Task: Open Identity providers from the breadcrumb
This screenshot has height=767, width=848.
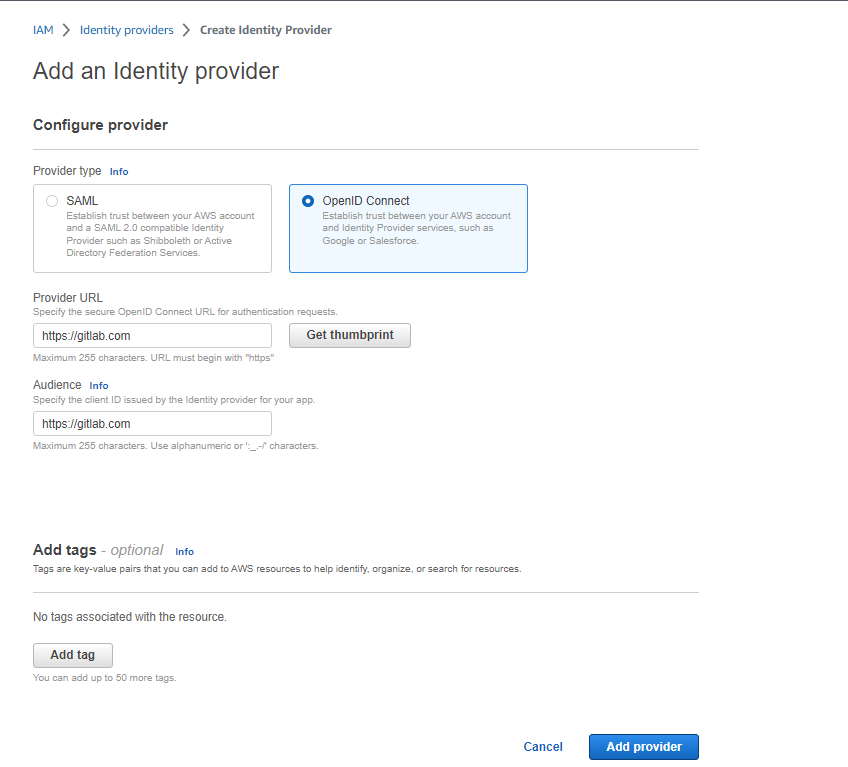Action: coord(127,30)
